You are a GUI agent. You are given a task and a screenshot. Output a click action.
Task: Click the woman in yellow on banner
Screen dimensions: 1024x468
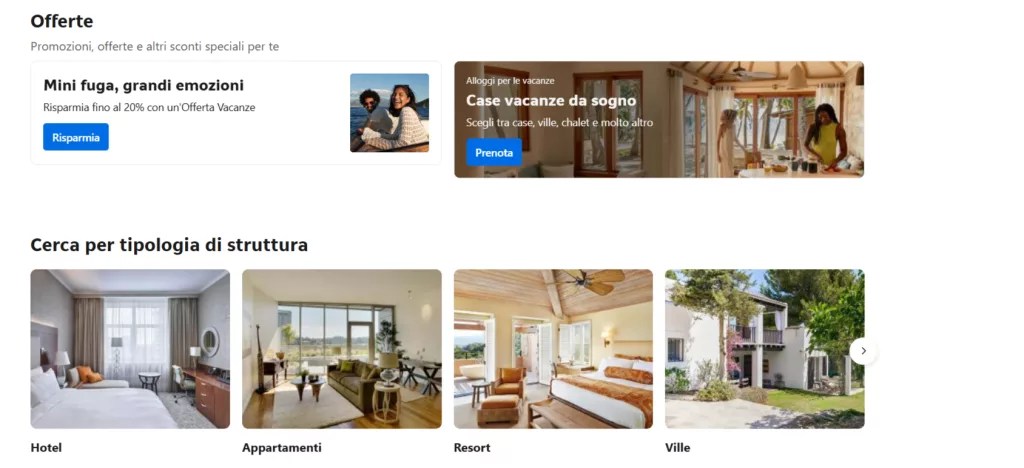[x=824, y=137]
